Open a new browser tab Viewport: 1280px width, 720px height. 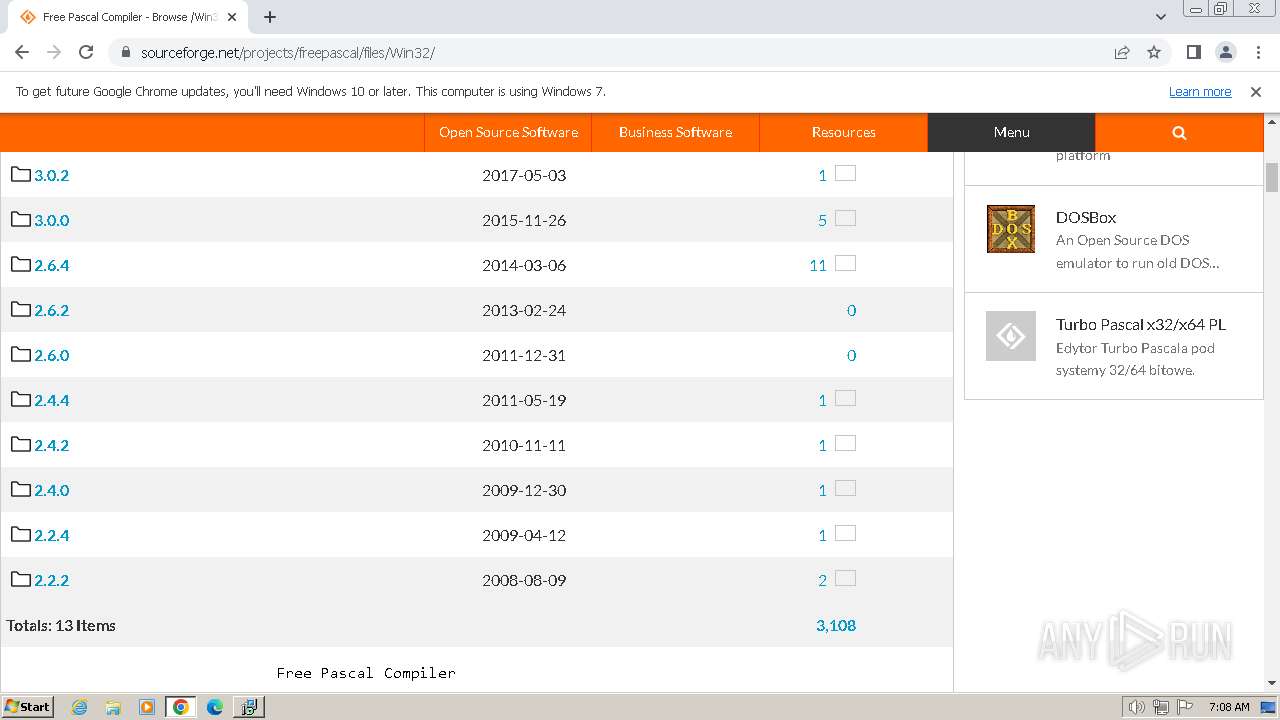point(269,17)
